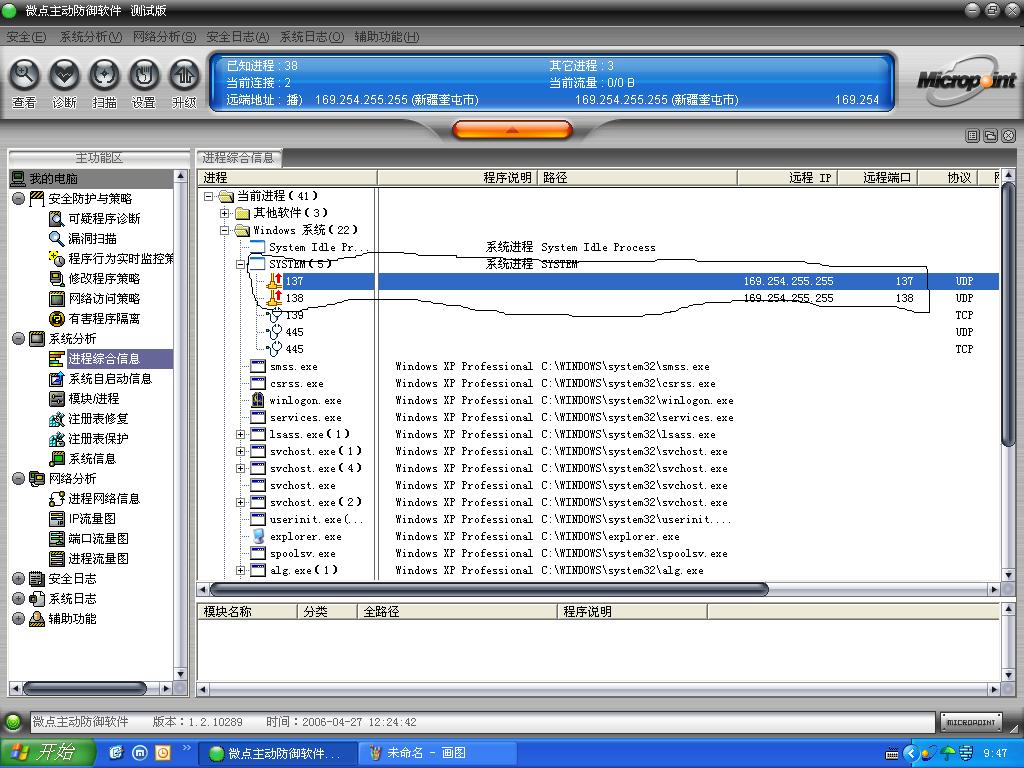The image size is (1024, 768).
Task: Open the 系统分析(V) menu
Action: point(91,37)
